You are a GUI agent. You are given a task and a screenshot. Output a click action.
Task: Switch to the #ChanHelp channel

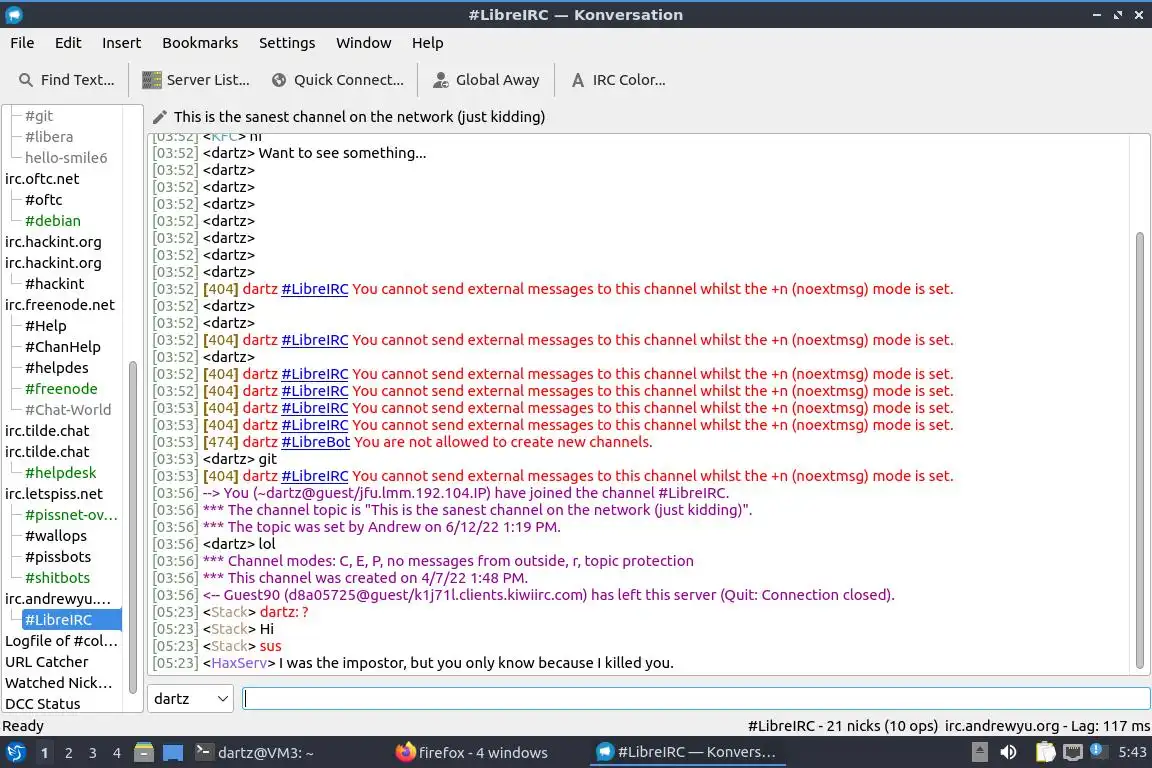coord(62,347)
